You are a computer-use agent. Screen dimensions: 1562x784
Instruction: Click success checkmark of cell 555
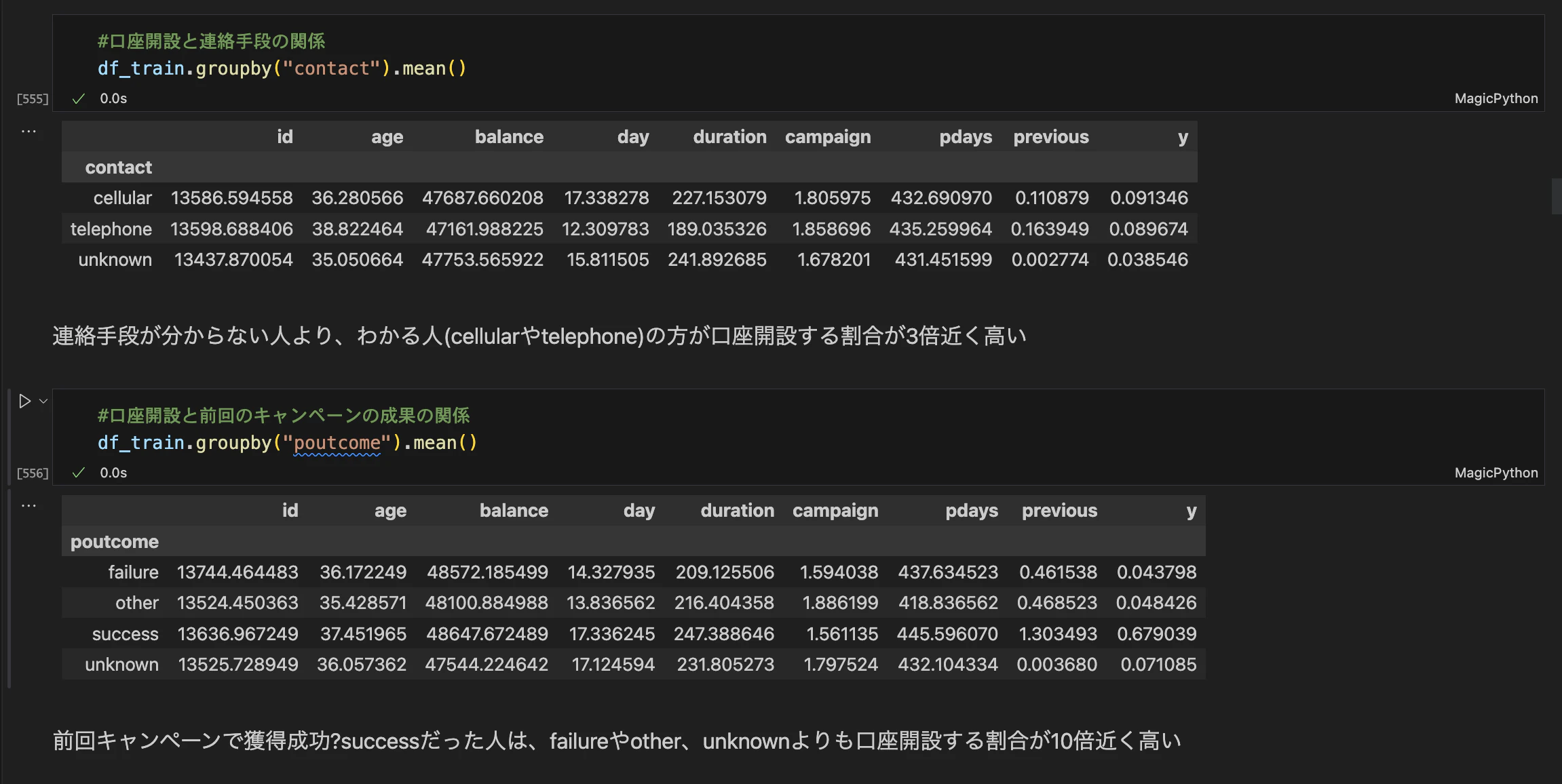(79, 99)
